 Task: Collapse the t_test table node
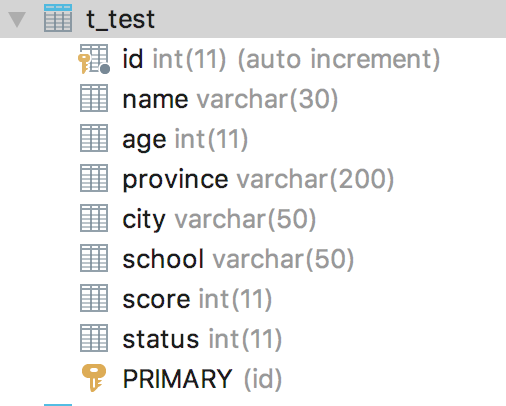tap(17, 19)
